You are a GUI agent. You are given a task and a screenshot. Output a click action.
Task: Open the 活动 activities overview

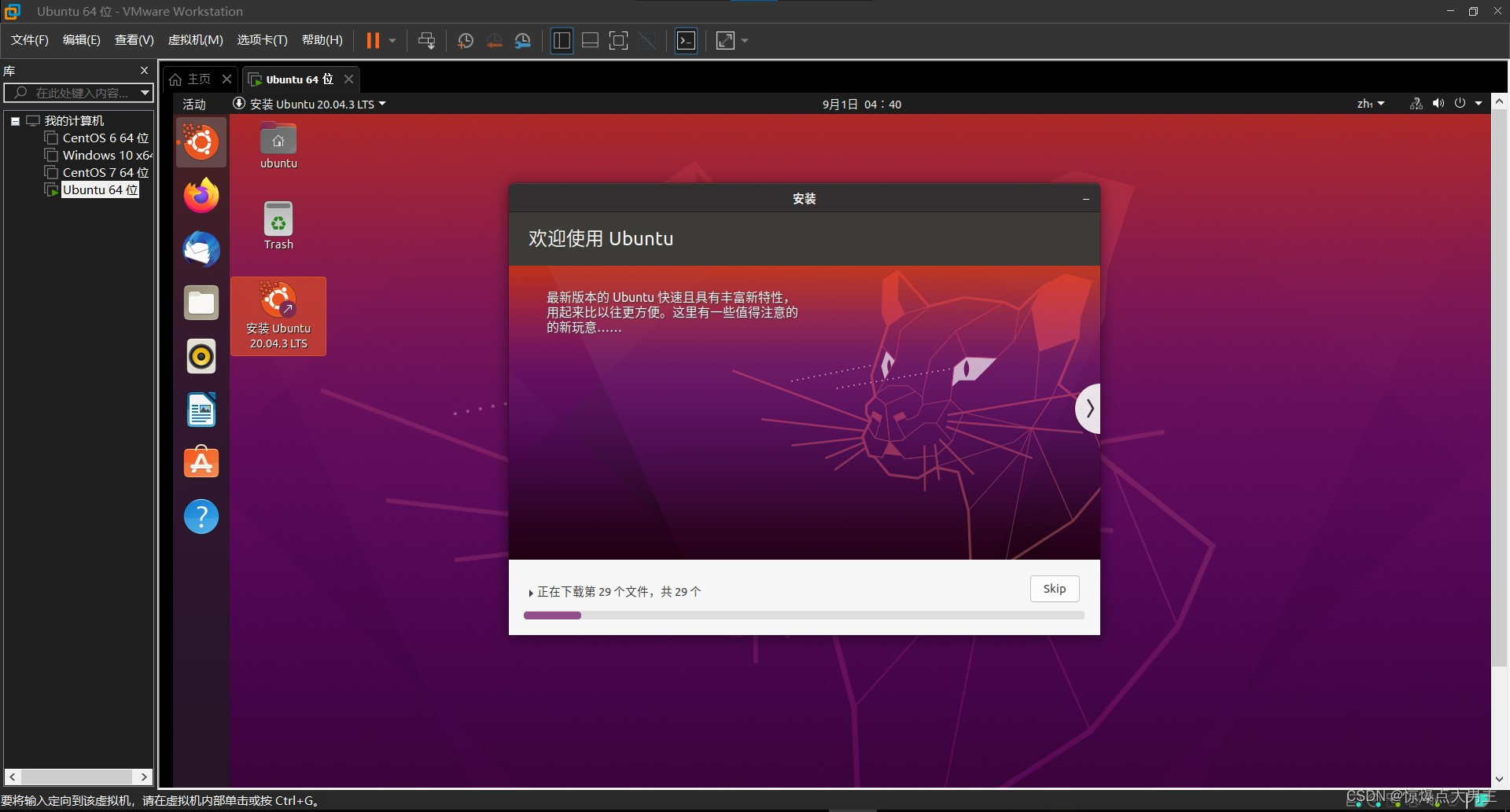pyautogui.click(x=194, y=104)
